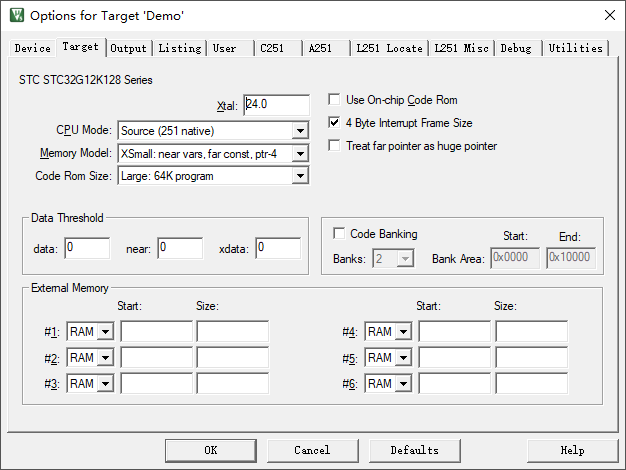Click the Keil app icon in title bar

click(17, 16)
